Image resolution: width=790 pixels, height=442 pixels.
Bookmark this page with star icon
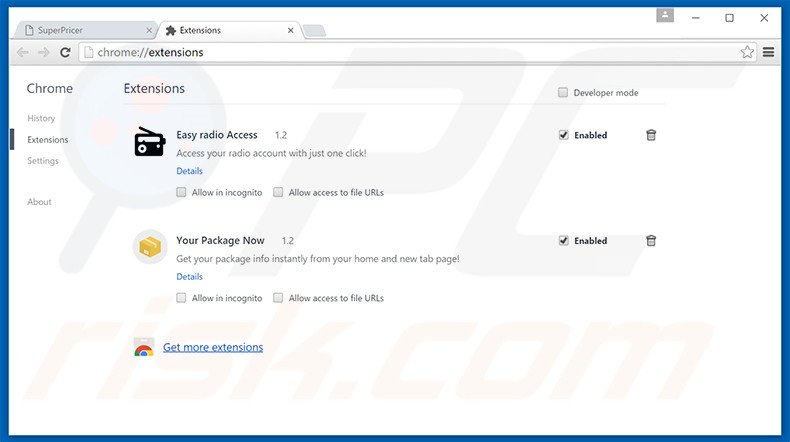747,52
